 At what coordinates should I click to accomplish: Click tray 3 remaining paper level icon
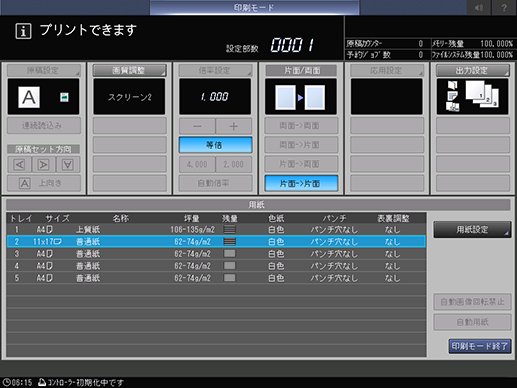[x=230, y=254]
